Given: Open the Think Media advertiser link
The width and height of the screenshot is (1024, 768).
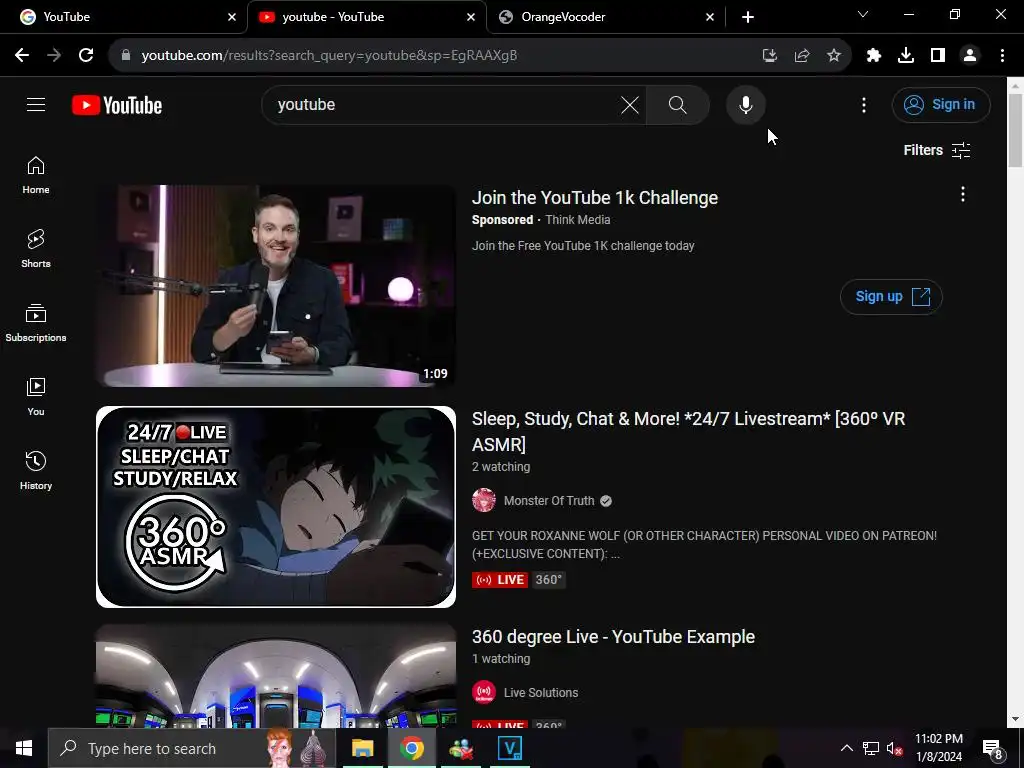Looking at the screenshot, I should click(x=577, y=220).
